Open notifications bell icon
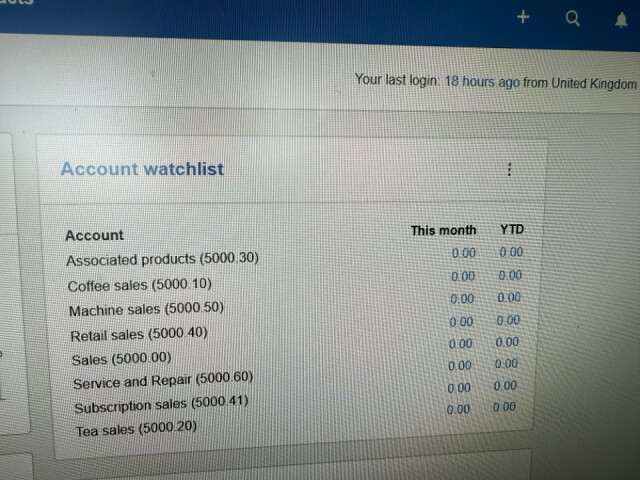640x480 pixels. (621, 20)
